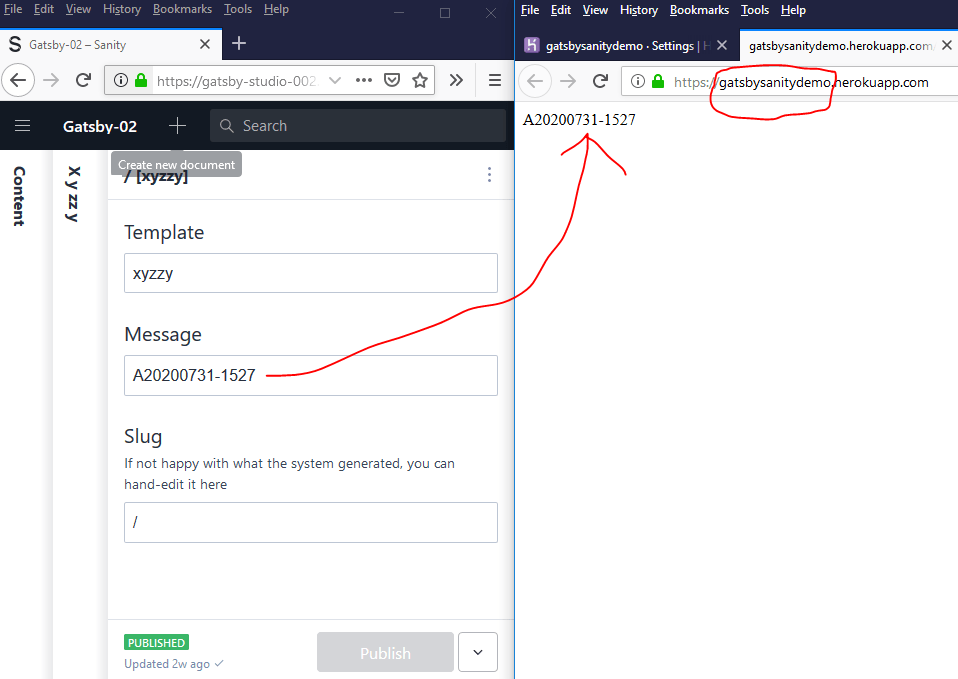Open Tools menu in left window

click(238, 9)
